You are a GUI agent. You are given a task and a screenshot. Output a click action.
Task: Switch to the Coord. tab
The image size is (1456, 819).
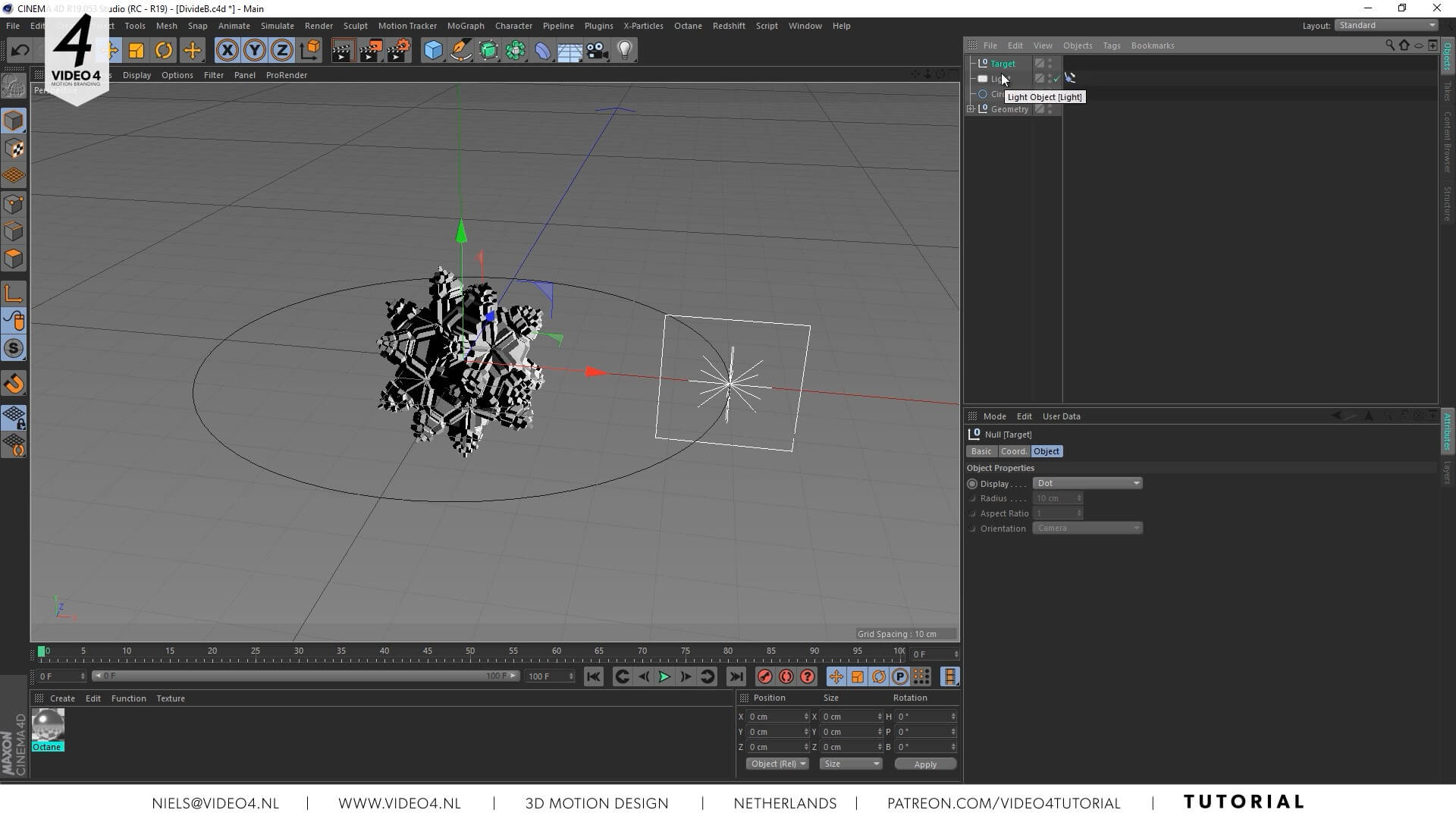click(x=1013, y=451)
